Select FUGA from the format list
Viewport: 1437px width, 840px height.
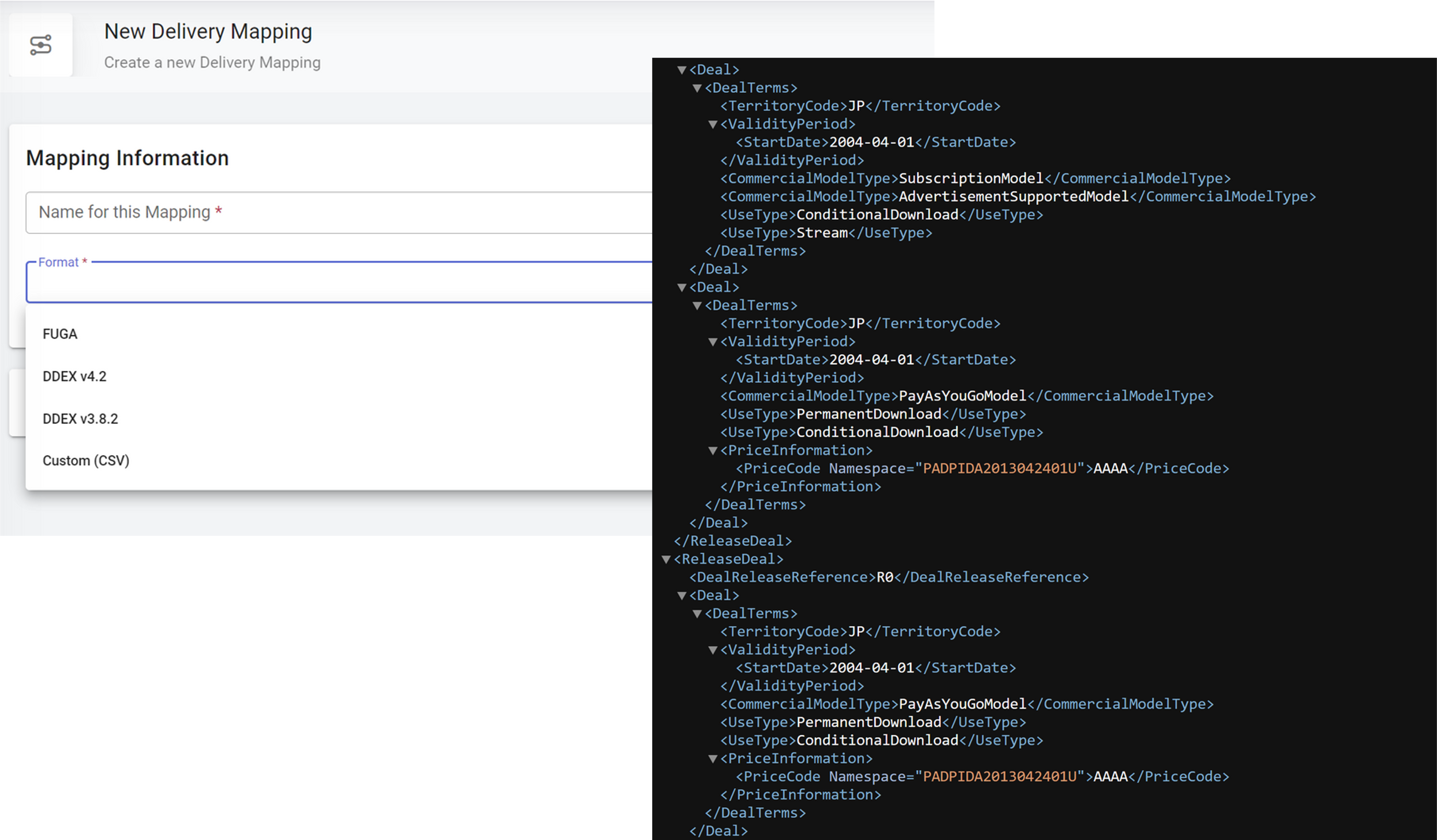tap(60, 334)
